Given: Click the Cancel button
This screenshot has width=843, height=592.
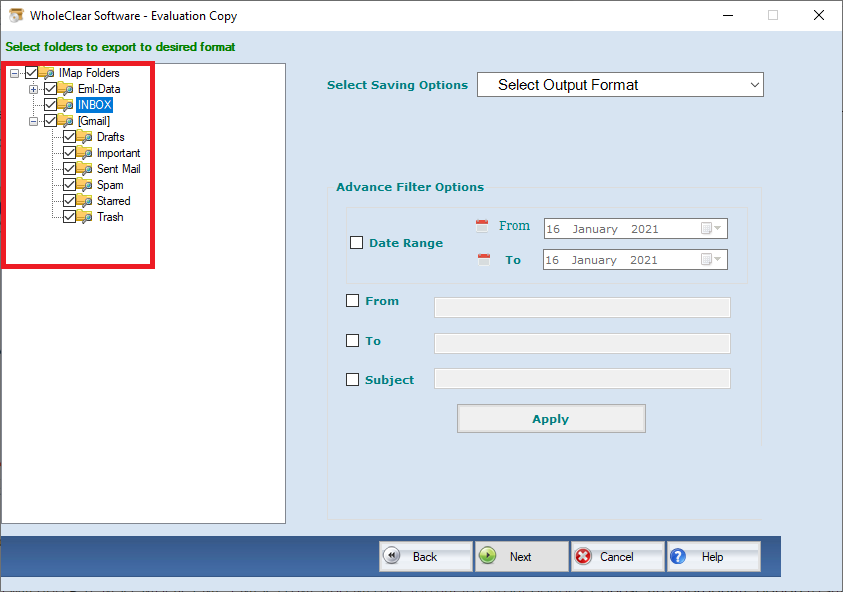Looking at the screenshot, I should pyautogui.click(x=618, y=557).
